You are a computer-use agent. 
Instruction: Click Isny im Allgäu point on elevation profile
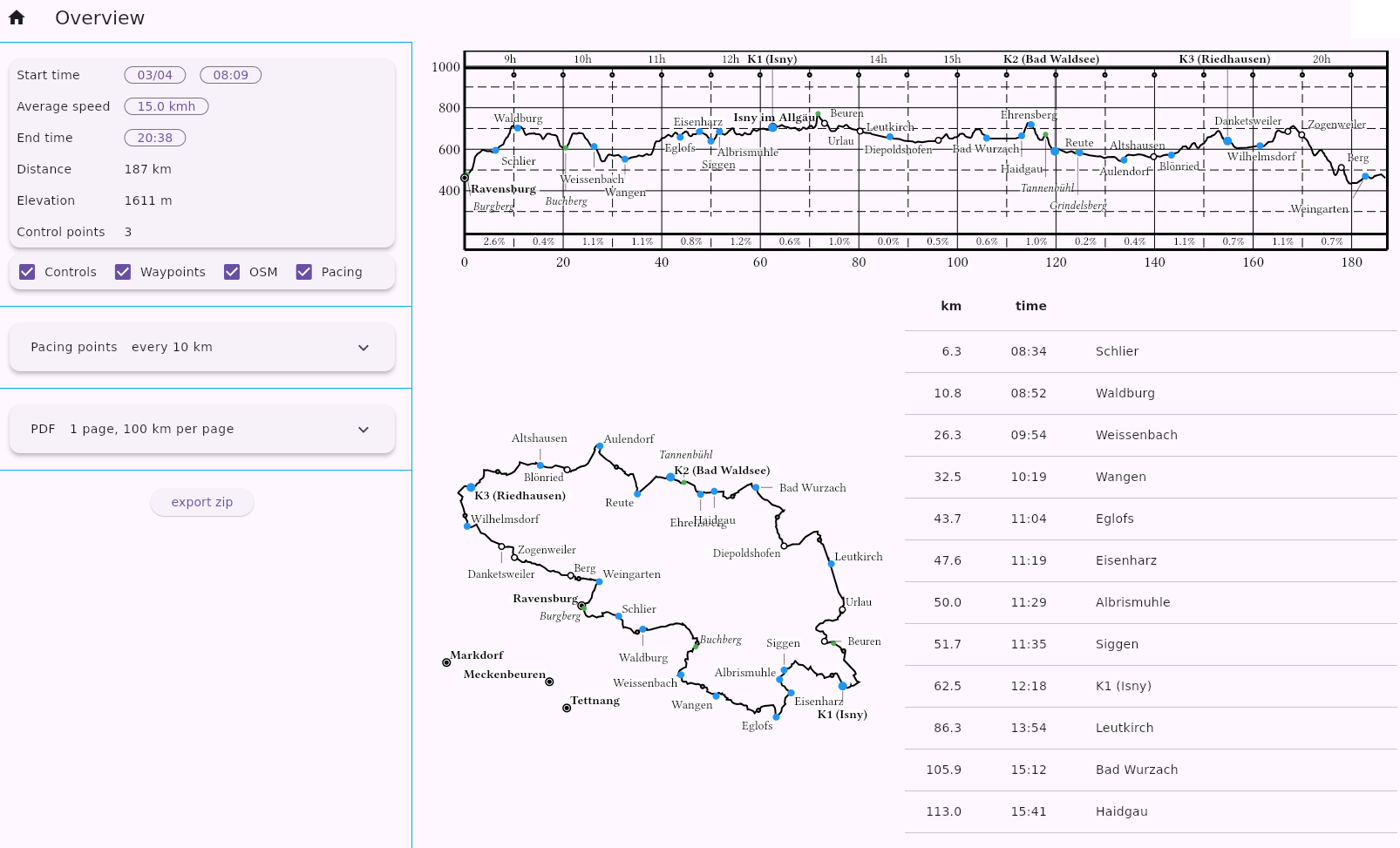(x=772, y=127)
